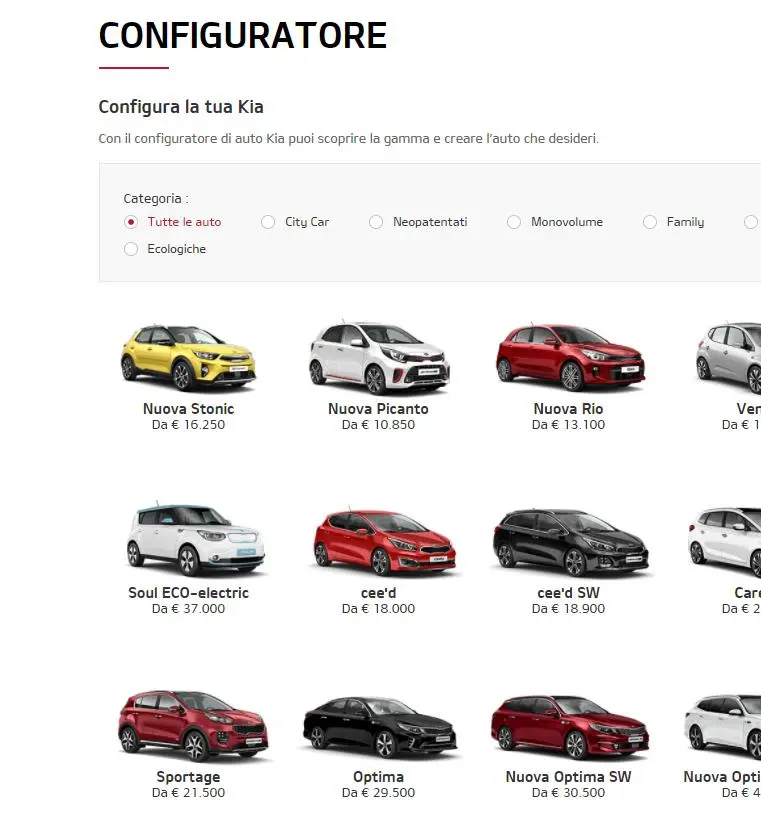761x837 pixels.
Task: Click the Optima model name link
Action: tap(378, 777)
